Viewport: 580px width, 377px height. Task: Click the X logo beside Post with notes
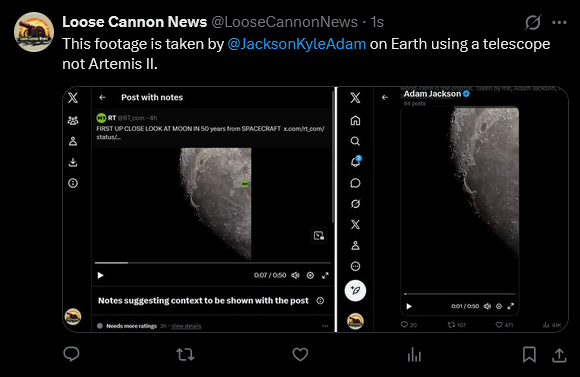(x=73, y=98)
